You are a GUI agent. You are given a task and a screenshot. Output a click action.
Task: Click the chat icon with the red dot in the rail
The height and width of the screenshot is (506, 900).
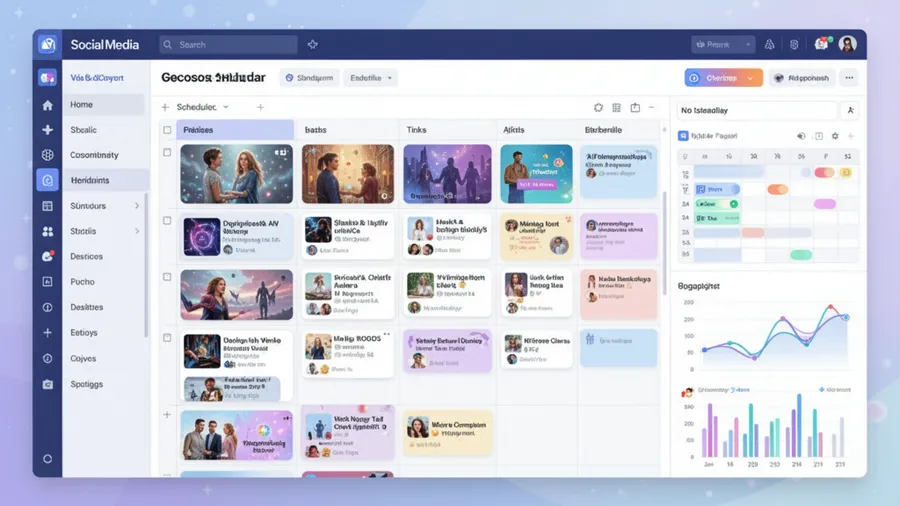pyautogui.click(x=48, y=256)
